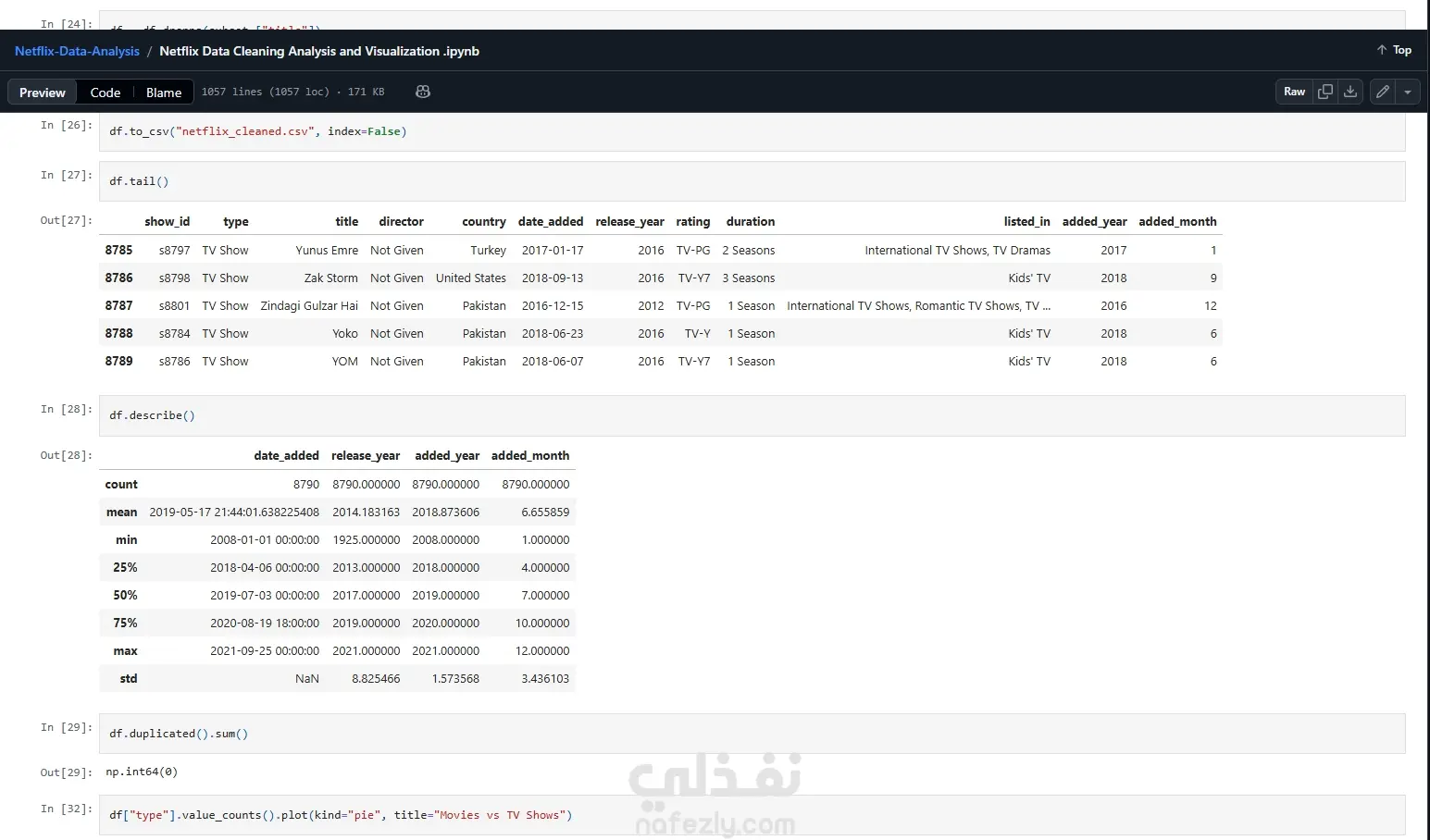Click the country cell 'United States'
This screenshot has width=1430, height=840.
coord(471,278)
